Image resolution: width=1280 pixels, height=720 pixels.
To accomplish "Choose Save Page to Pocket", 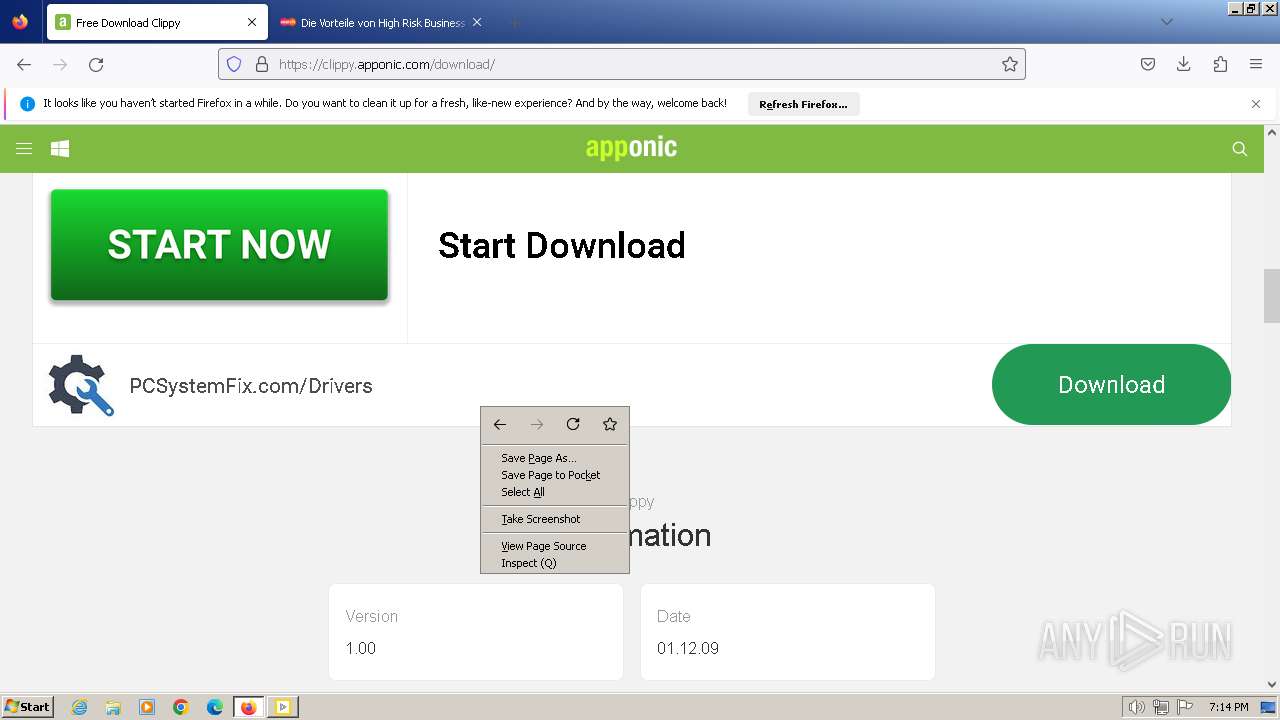I will tap(555, 475).
